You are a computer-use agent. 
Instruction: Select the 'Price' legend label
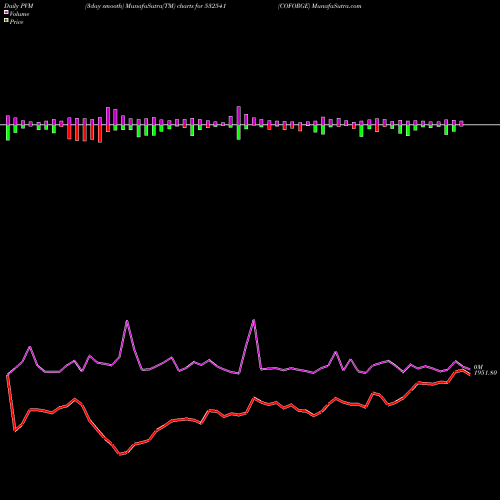click(x=16, y=22)
